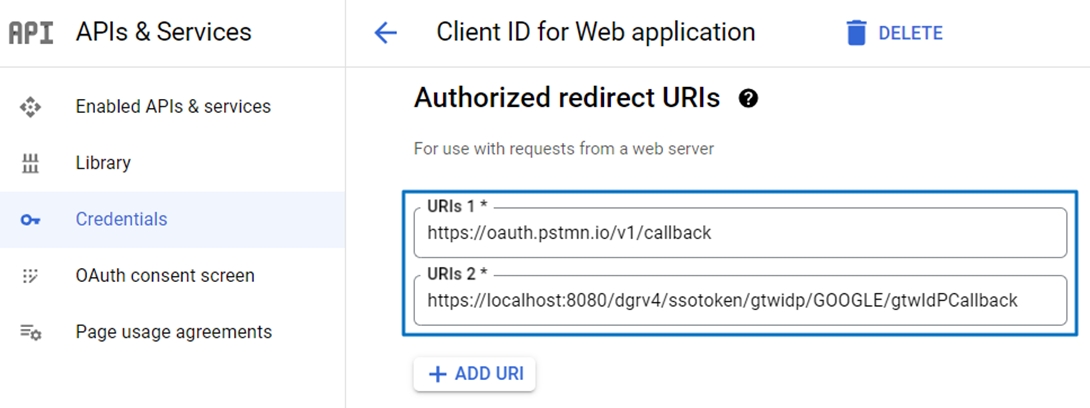Click the trash can delete icon
The width and height of the screenshot is (1090, 408).
pyautogui.click(x=856, y=33)
